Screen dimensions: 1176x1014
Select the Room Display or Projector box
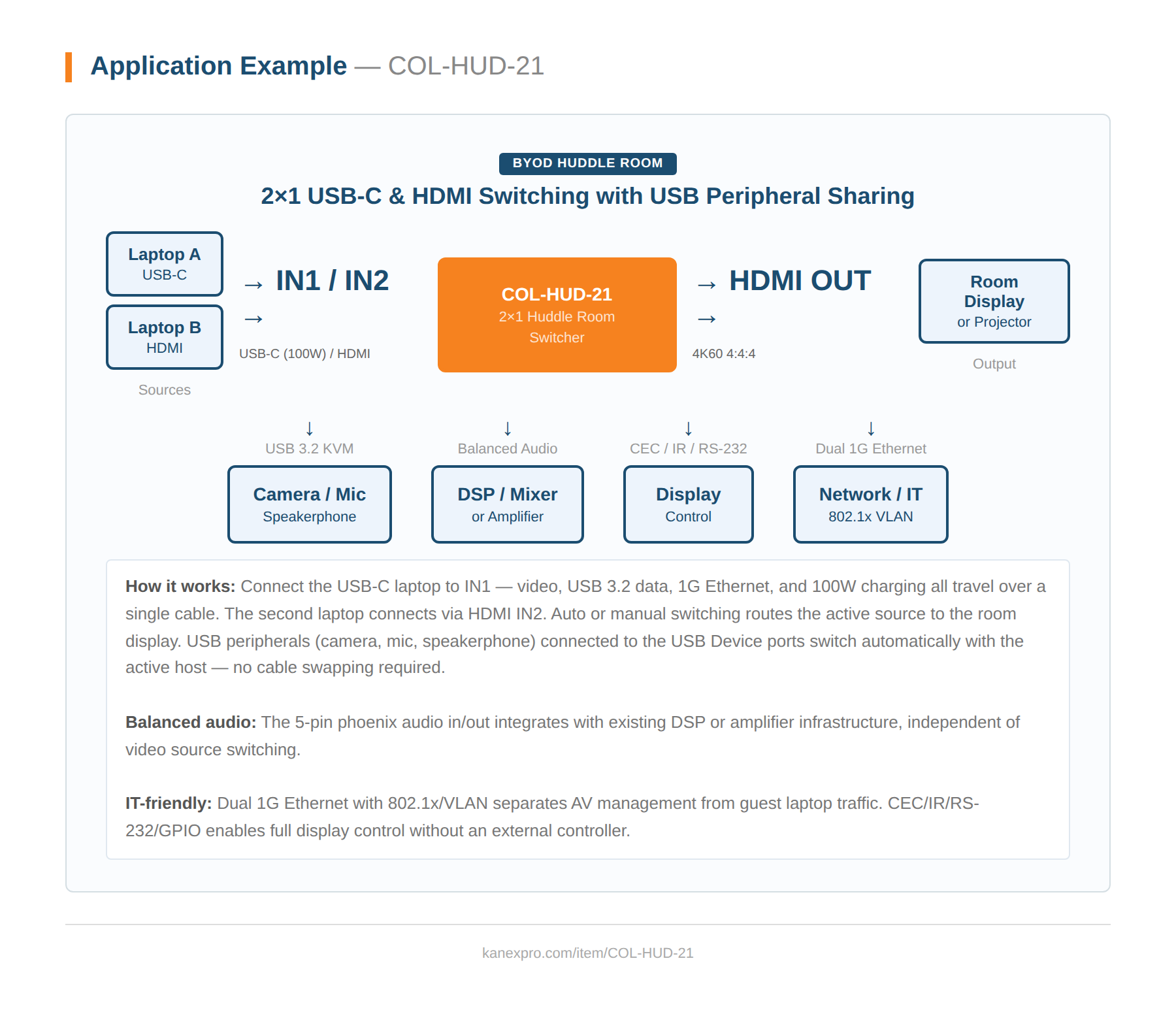(x=994, y=301)
